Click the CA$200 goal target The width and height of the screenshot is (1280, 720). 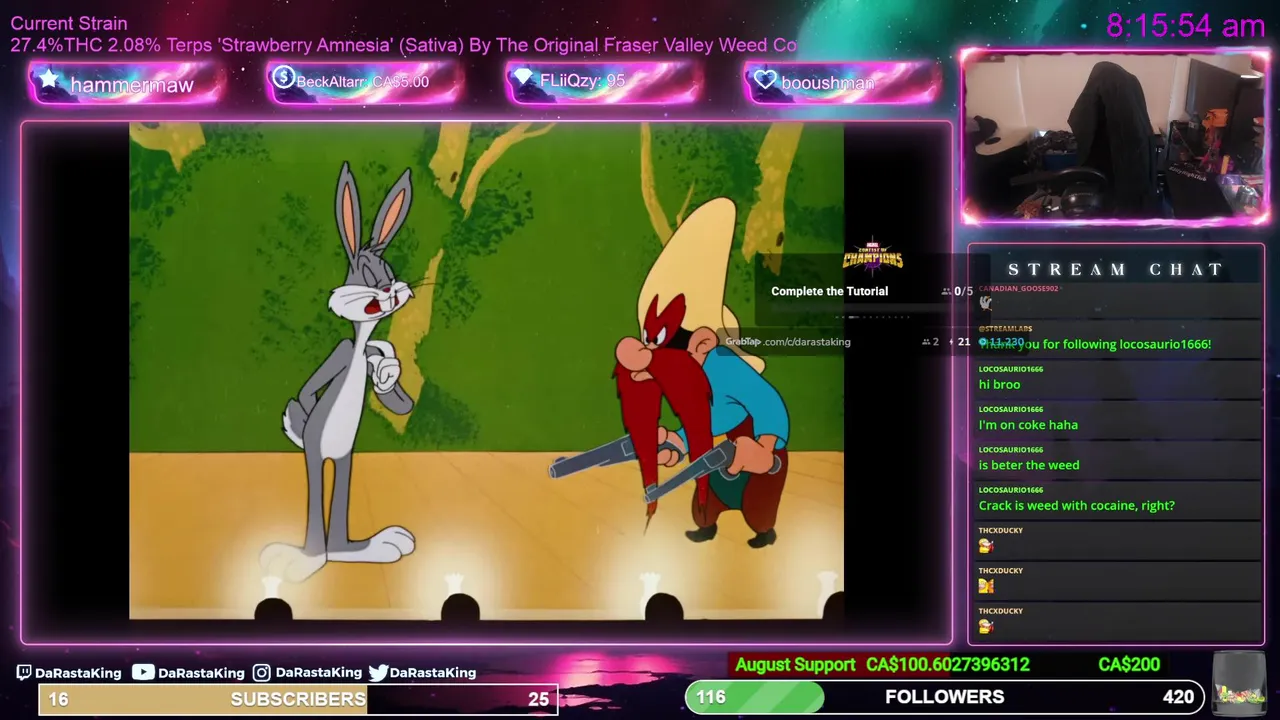[1129, 665]
